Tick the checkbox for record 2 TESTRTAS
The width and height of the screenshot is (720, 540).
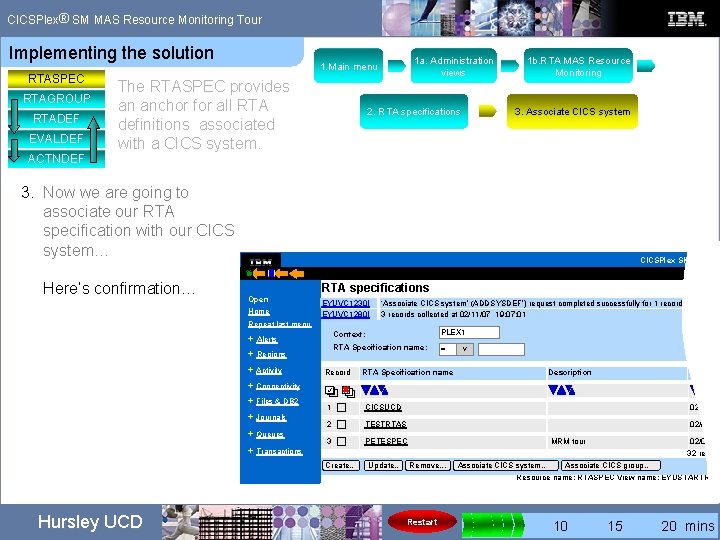click(x=341, y=424)
